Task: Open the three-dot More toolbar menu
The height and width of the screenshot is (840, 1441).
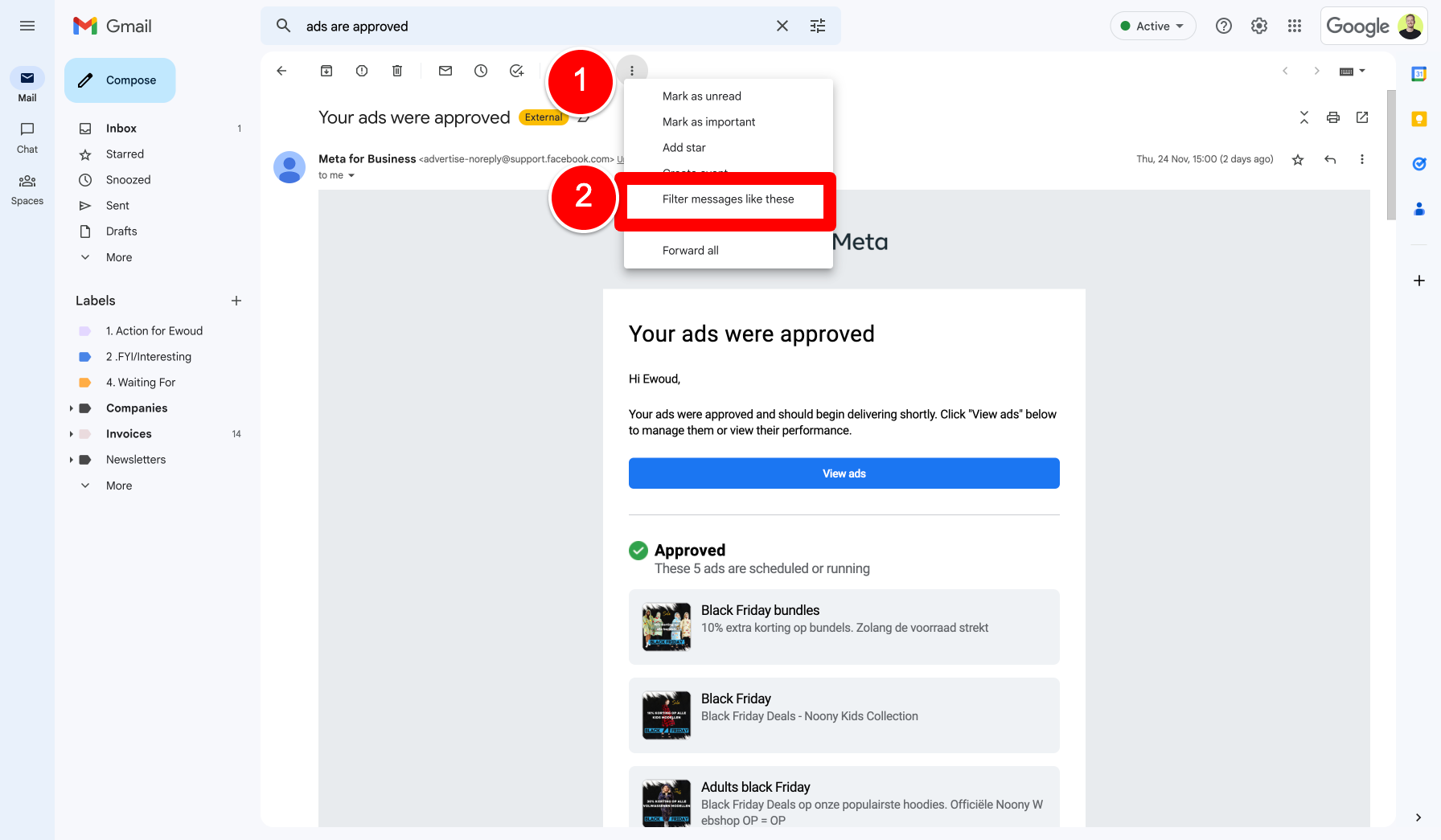Action: click(632, 71)
